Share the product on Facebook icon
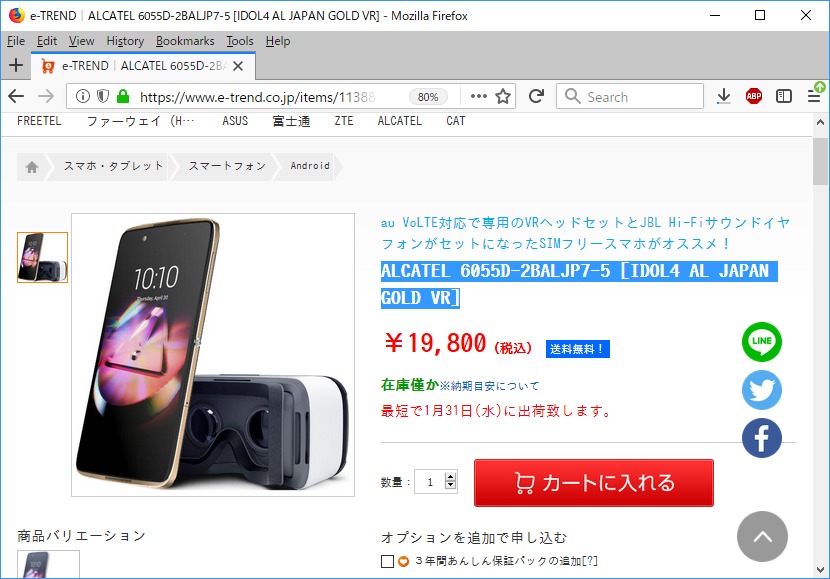 (x=762, y=438)
